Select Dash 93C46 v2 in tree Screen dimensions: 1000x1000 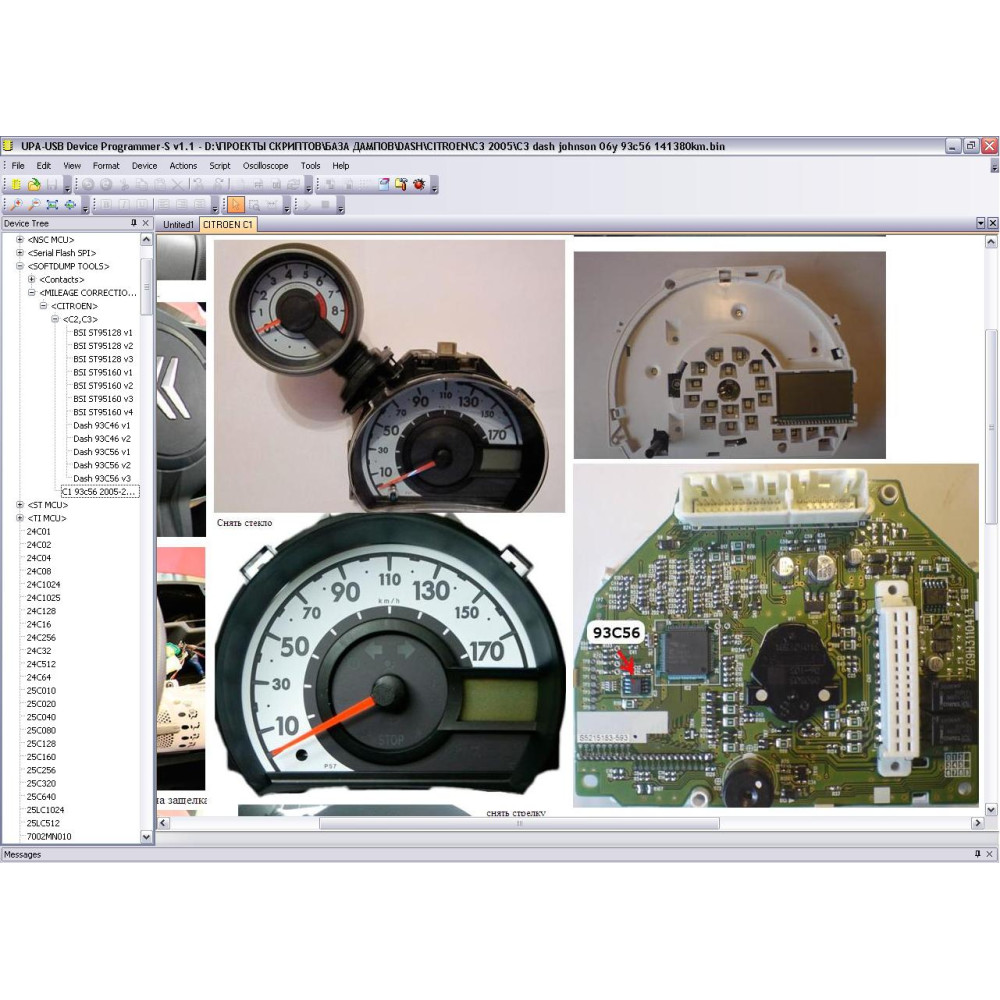click(101, 439)
